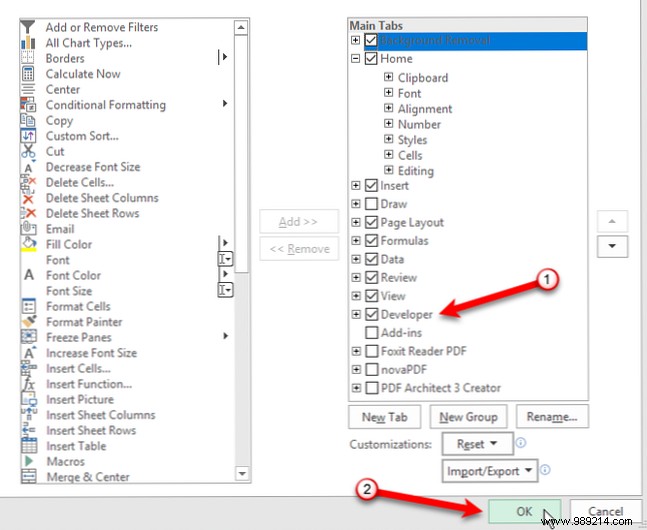Enable the Add-ins checkbox
The width and height of the screenshot is (647, 530).
click(x=372, y=332)
